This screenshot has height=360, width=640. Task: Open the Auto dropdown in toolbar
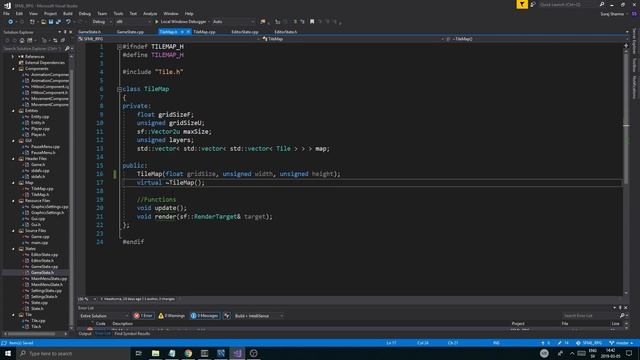click(233, 22)
